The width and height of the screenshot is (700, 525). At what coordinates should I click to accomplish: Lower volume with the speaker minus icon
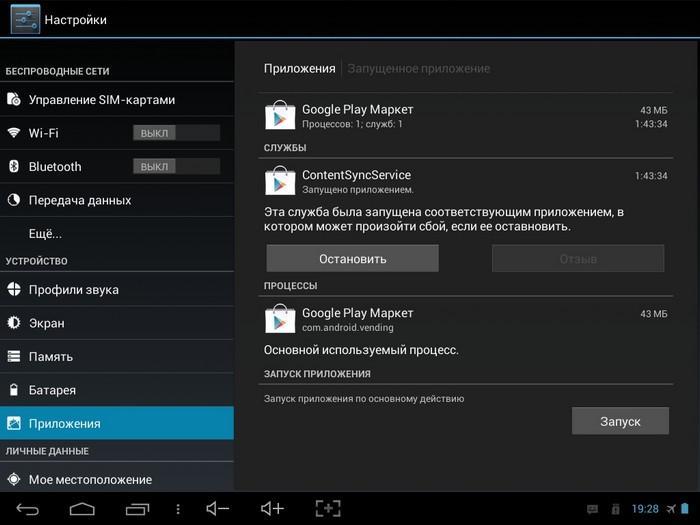(x=217, y=508)
